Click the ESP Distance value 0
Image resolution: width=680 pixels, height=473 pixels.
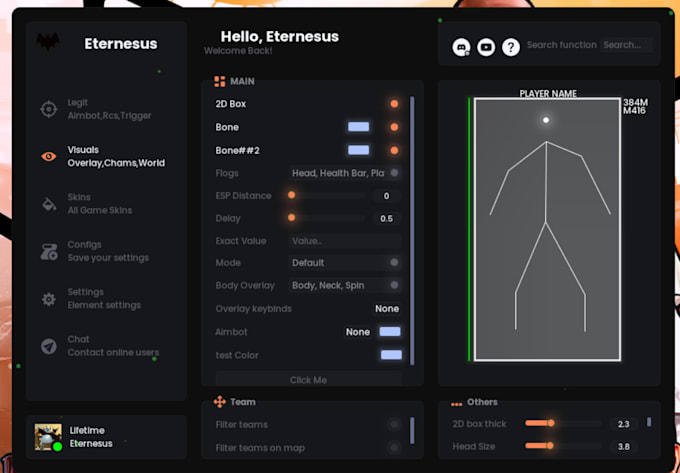[x=386, y=196]
